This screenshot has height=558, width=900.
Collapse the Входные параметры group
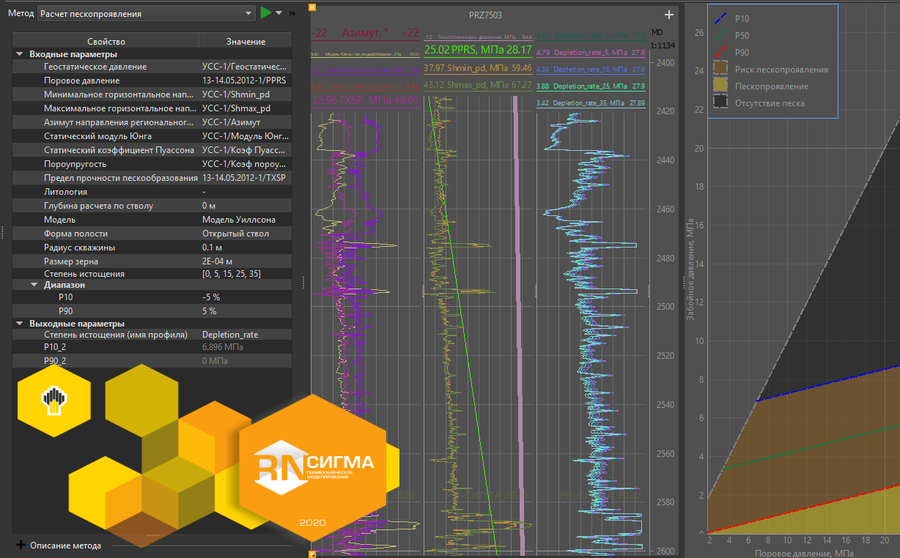tap(20, 53)
